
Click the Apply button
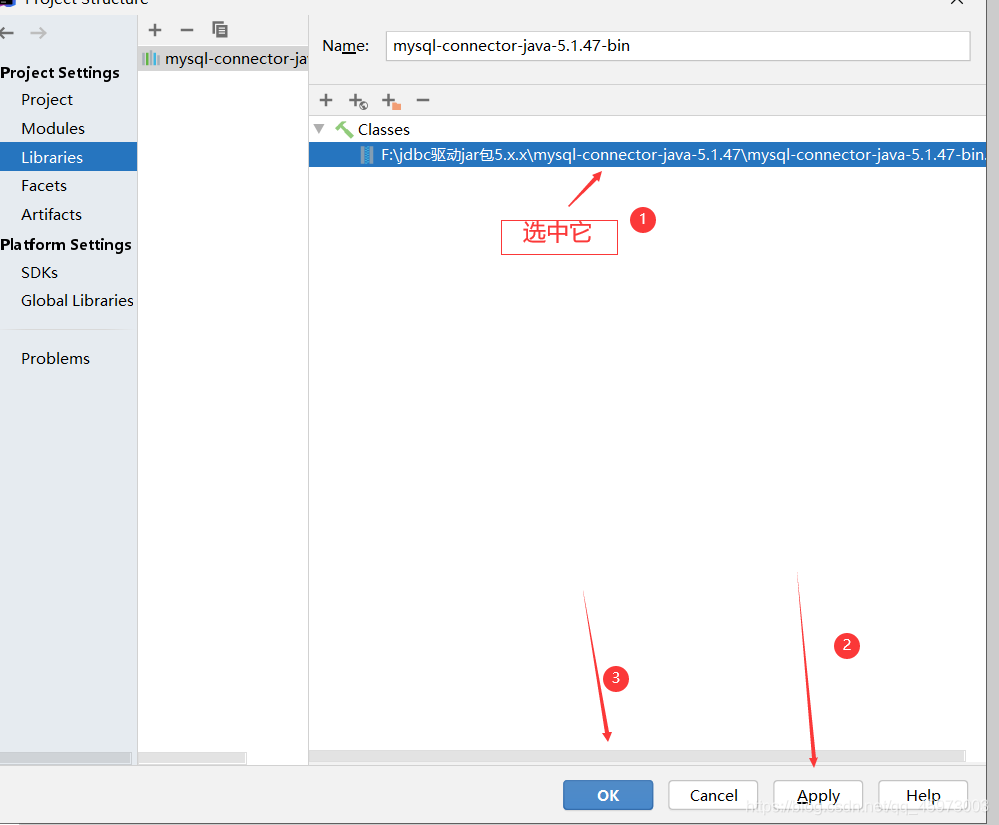pos(818,795)
